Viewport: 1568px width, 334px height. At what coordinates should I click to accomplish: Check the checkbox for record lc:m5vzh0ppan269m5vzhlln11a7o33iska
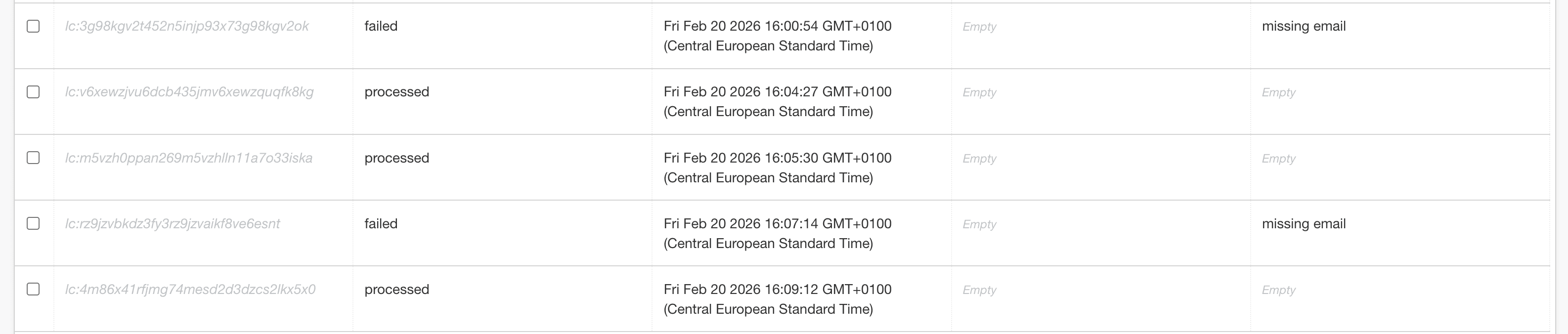[33, 158]
